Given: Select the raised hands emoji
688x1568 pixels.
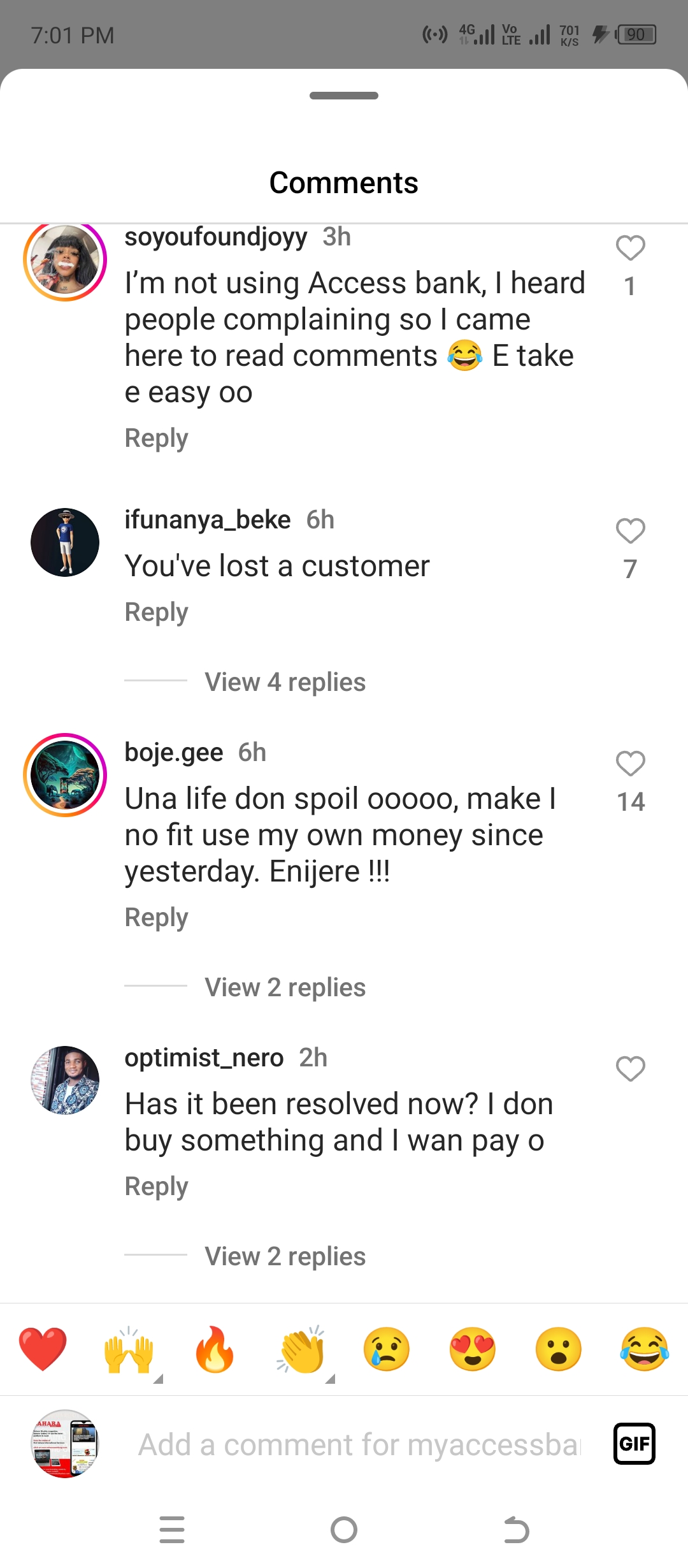Looking at the screenshot, I should [129, 1349].
